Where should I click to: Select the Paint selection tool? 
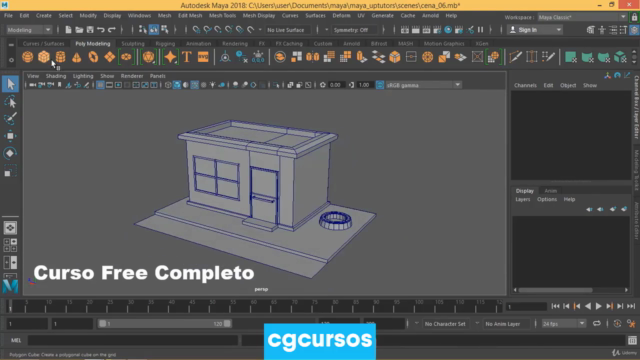pos(10,119)
